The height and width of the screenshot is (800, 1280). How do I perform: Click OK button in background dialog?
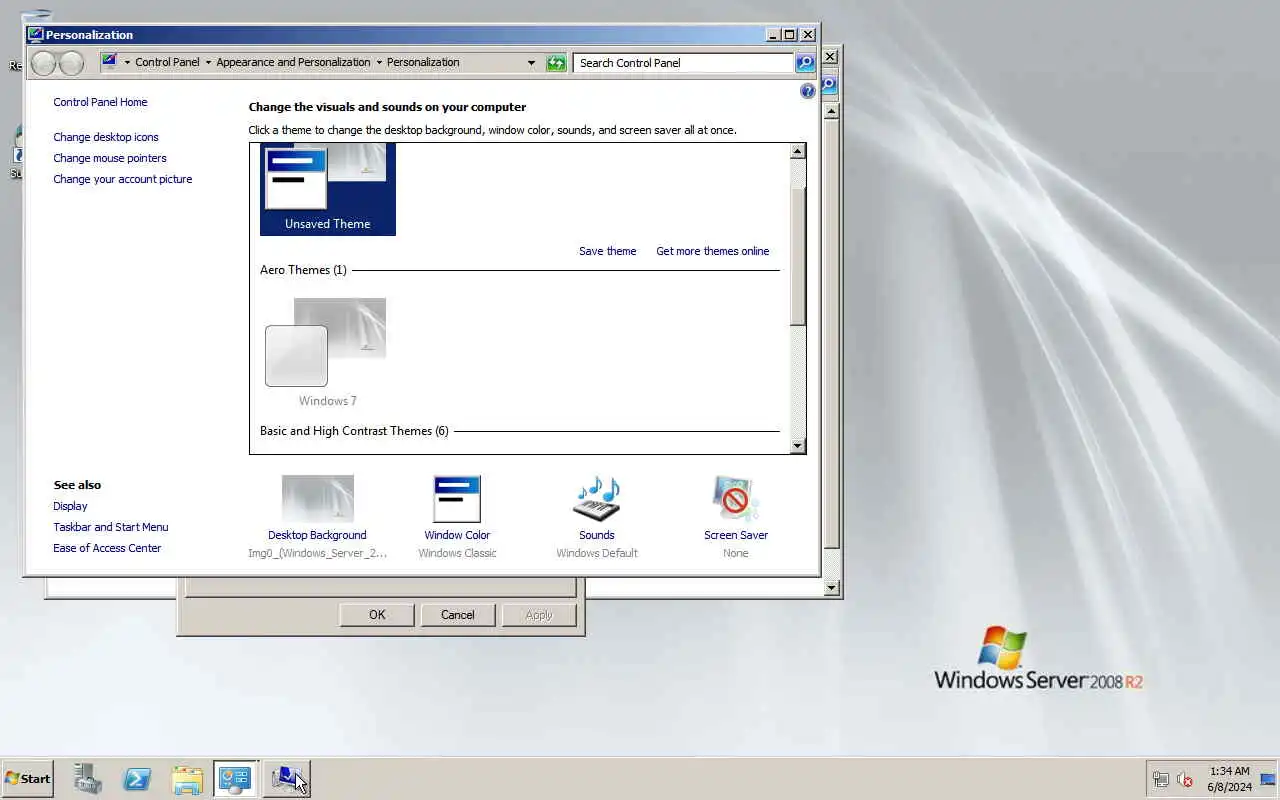[x=377, y=615]
